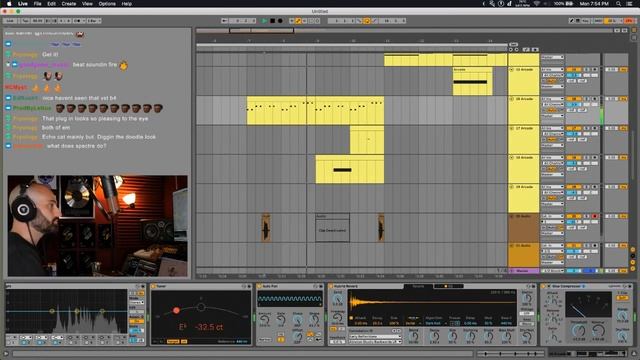640x360 pixels.
Task: Toggle the Key map mode button
Action: 586,20
